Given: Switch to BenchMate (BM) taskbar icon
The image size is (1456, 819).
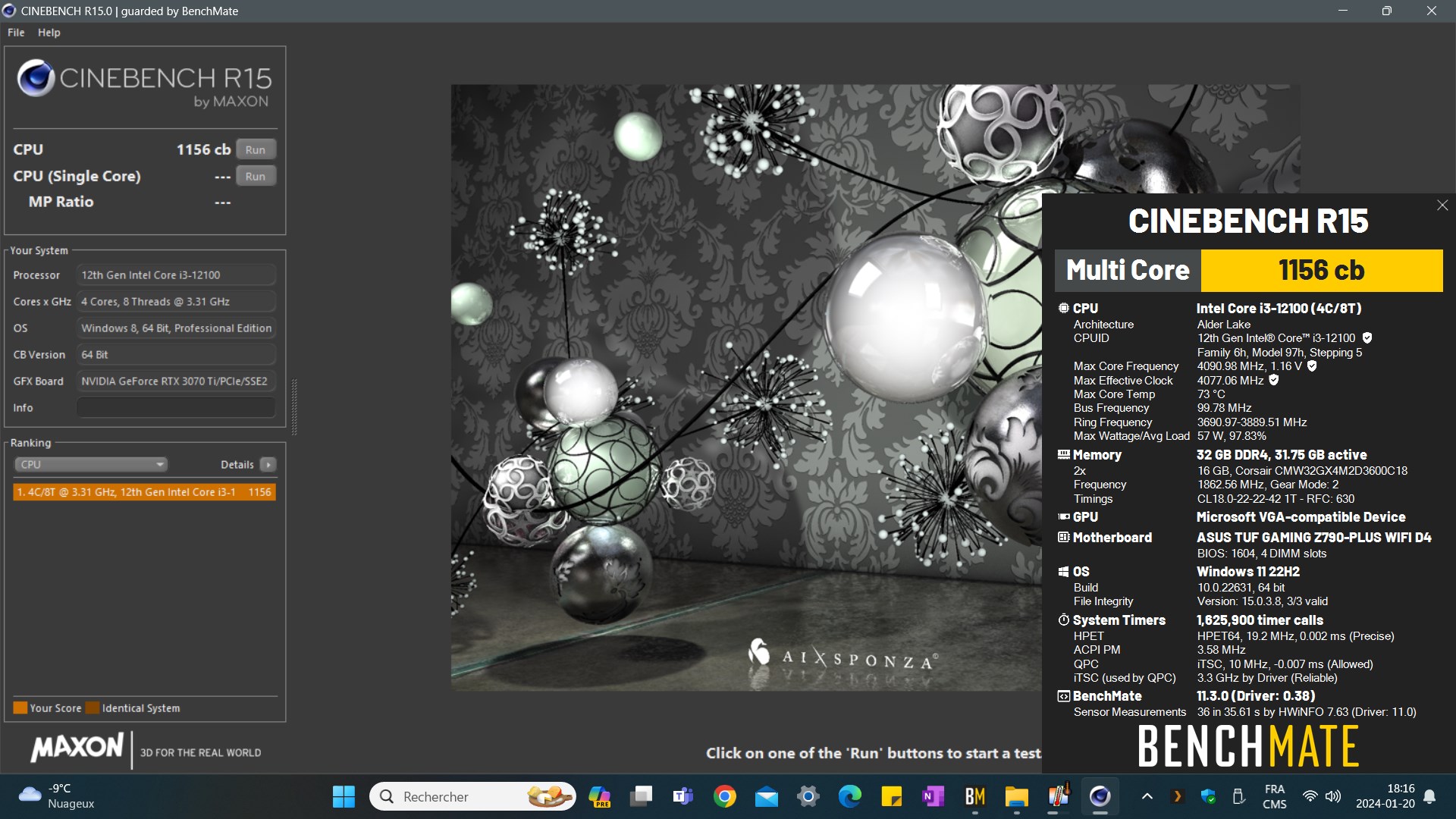Looking at the screenshot, I should [x=975, y=797].
